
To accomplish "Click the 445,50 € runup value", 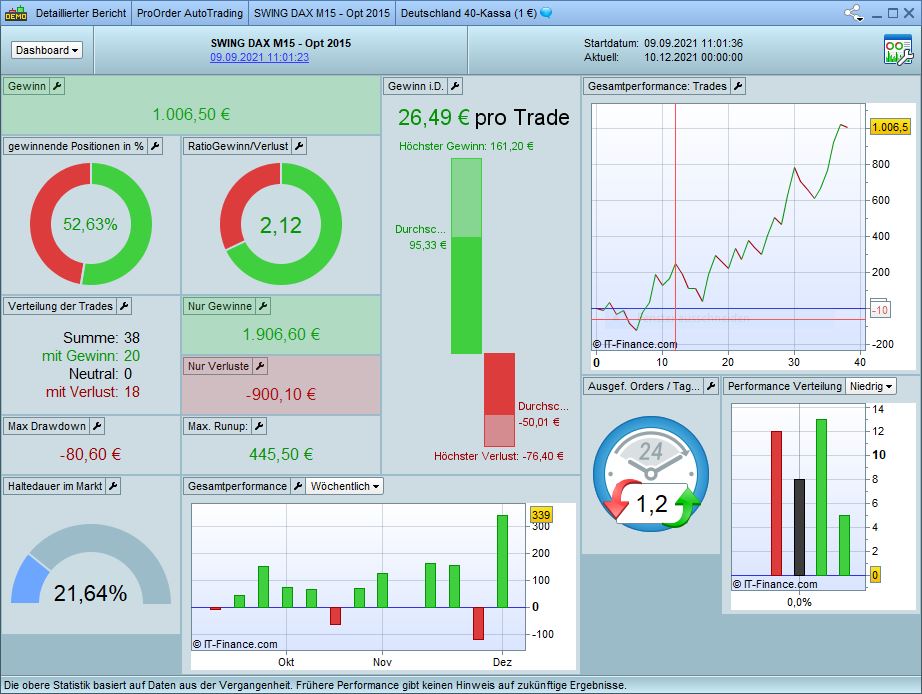I will pyautogui.click(x=281, y=454).
